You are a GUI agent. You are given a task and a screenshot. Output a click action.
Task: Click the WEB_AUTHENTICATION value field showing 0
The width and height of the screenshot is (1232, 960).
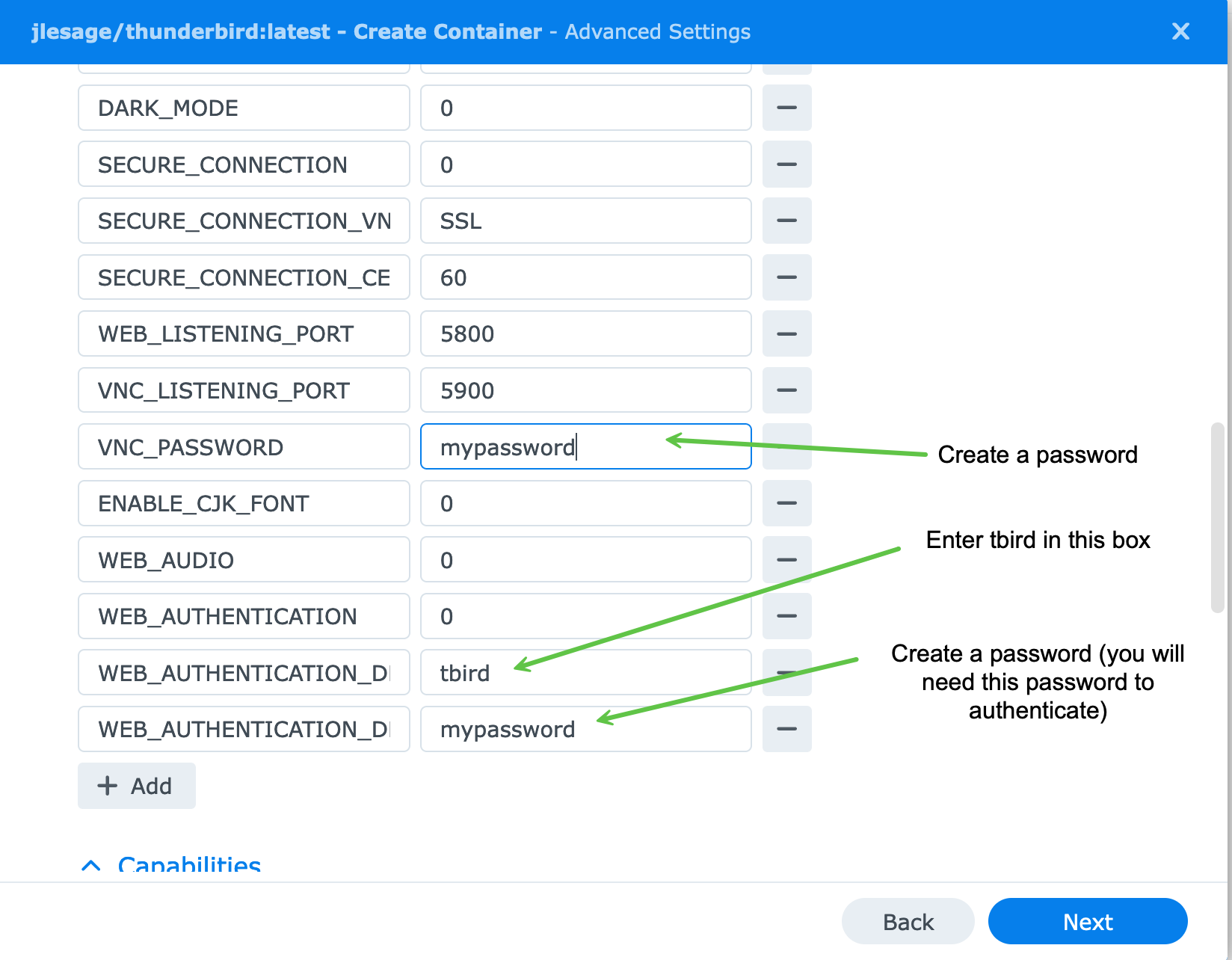click(x=585, y=616)
